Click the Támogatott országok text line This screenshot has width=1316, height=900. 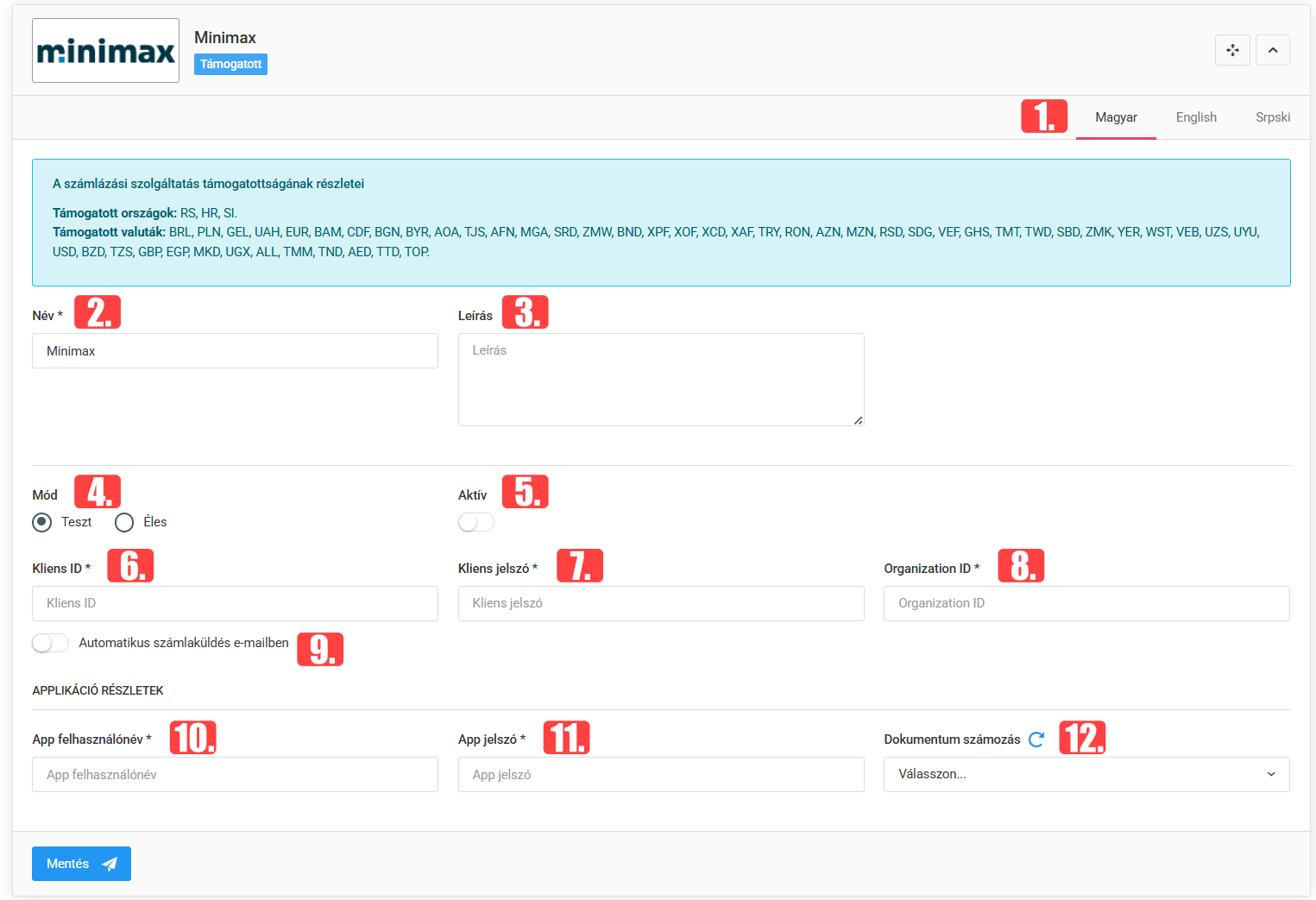coord(145,213)
